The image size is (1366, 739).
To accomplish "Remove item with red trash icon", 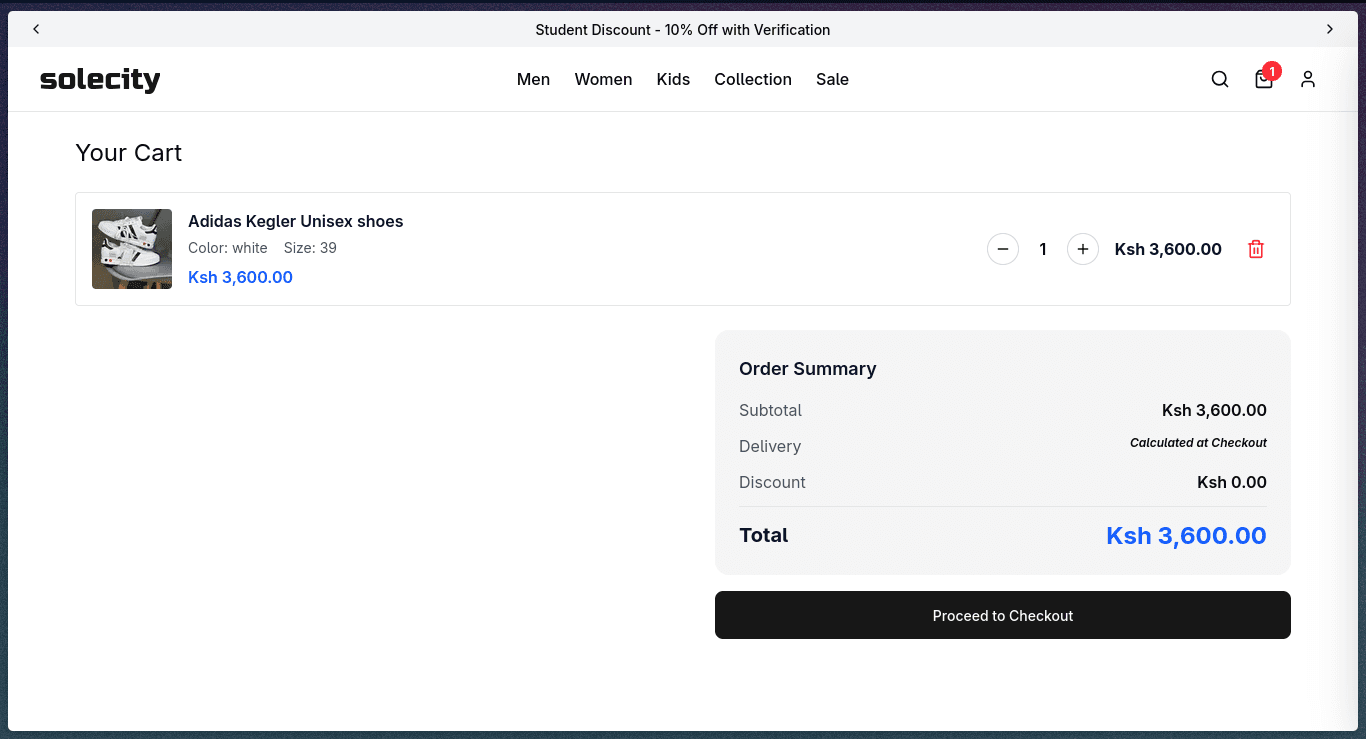I will click(1256, 249).
